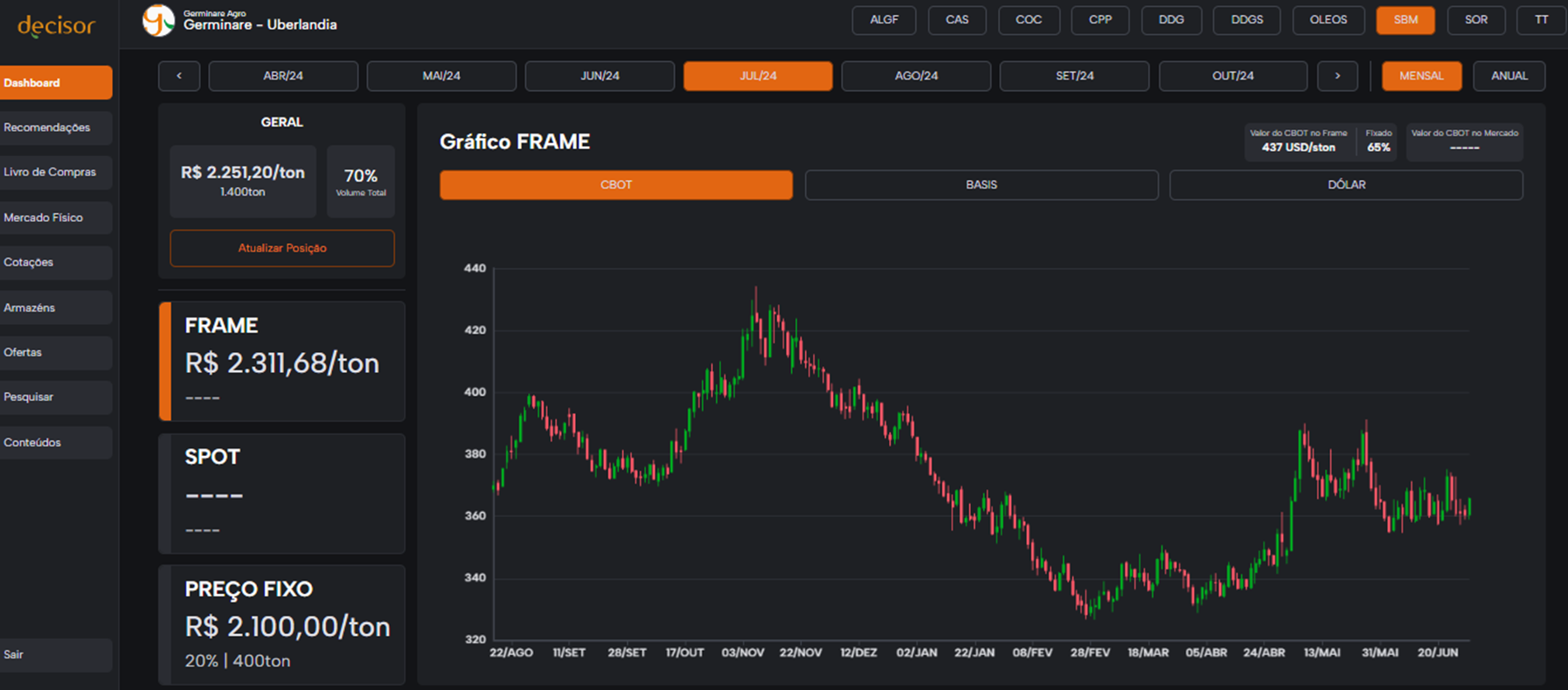Select the PREÇO FIXO price card
Image resolution: width=1568 pixels, height=690 pixels.
tap(282, 624)
